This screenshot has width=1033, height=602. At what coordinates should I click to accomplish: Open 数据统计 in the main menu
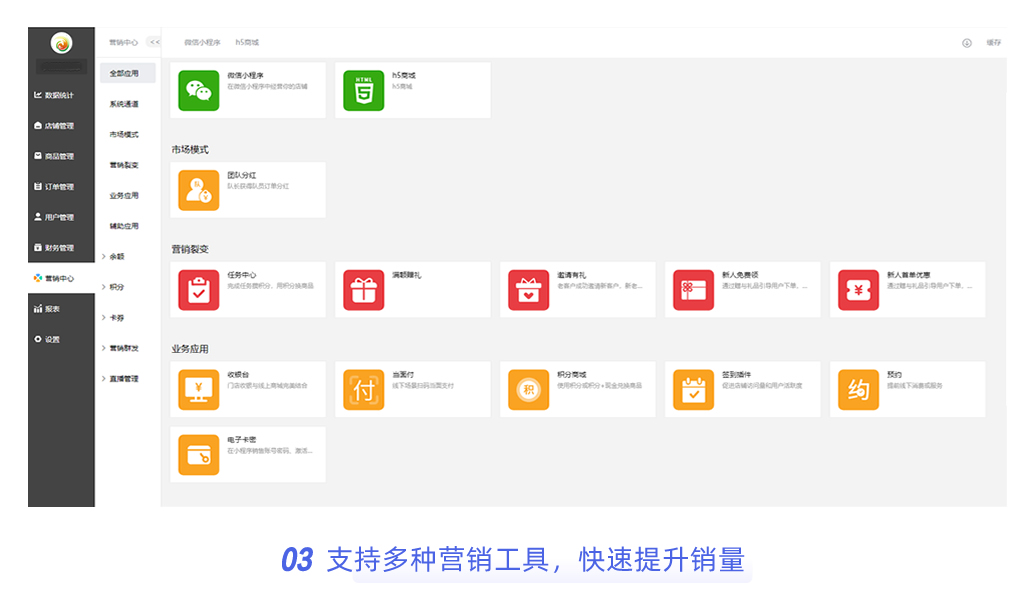59,96
